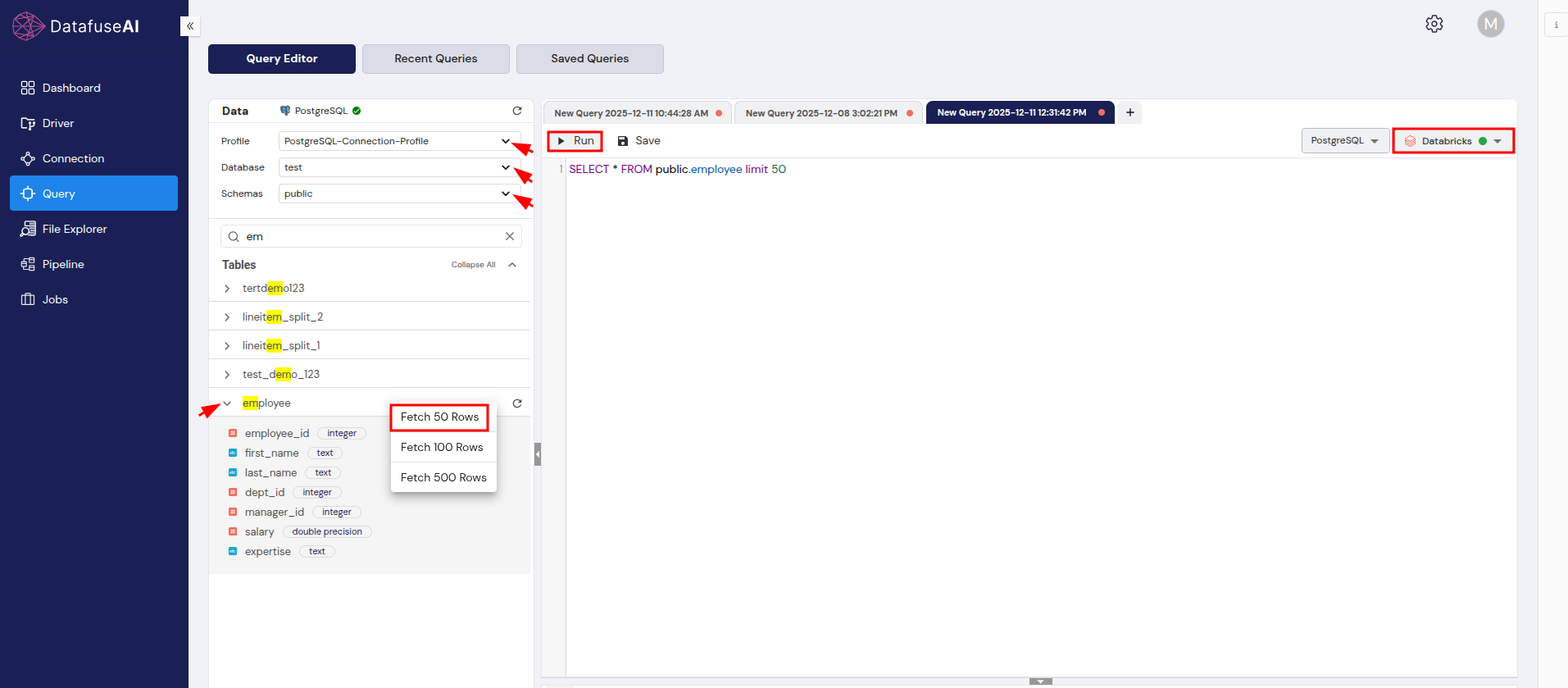The image size is (1568, 688).
Task: Choose Fetch 50 Rows
Action: tap(439, 417)
